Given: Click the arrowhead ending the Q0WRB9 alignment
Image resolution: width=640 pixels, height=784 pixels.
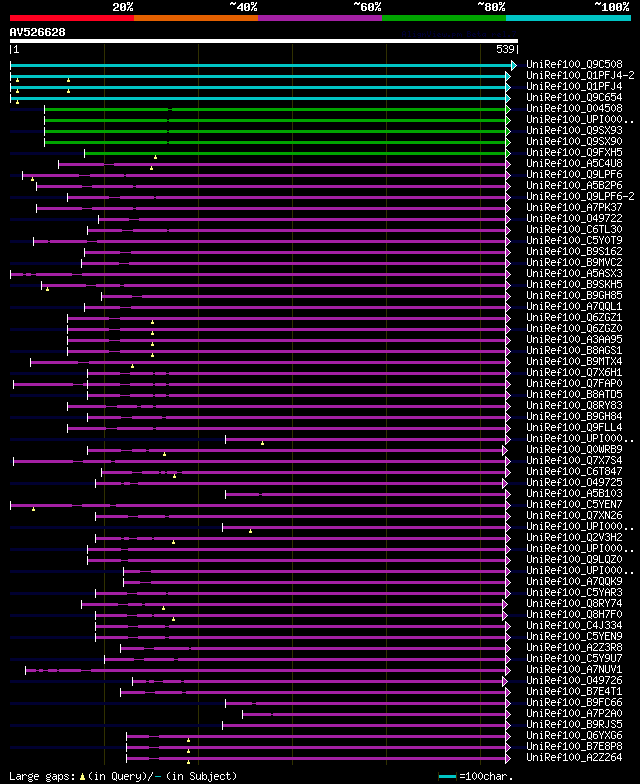Looking at the screenshot, I should (505, 450).
